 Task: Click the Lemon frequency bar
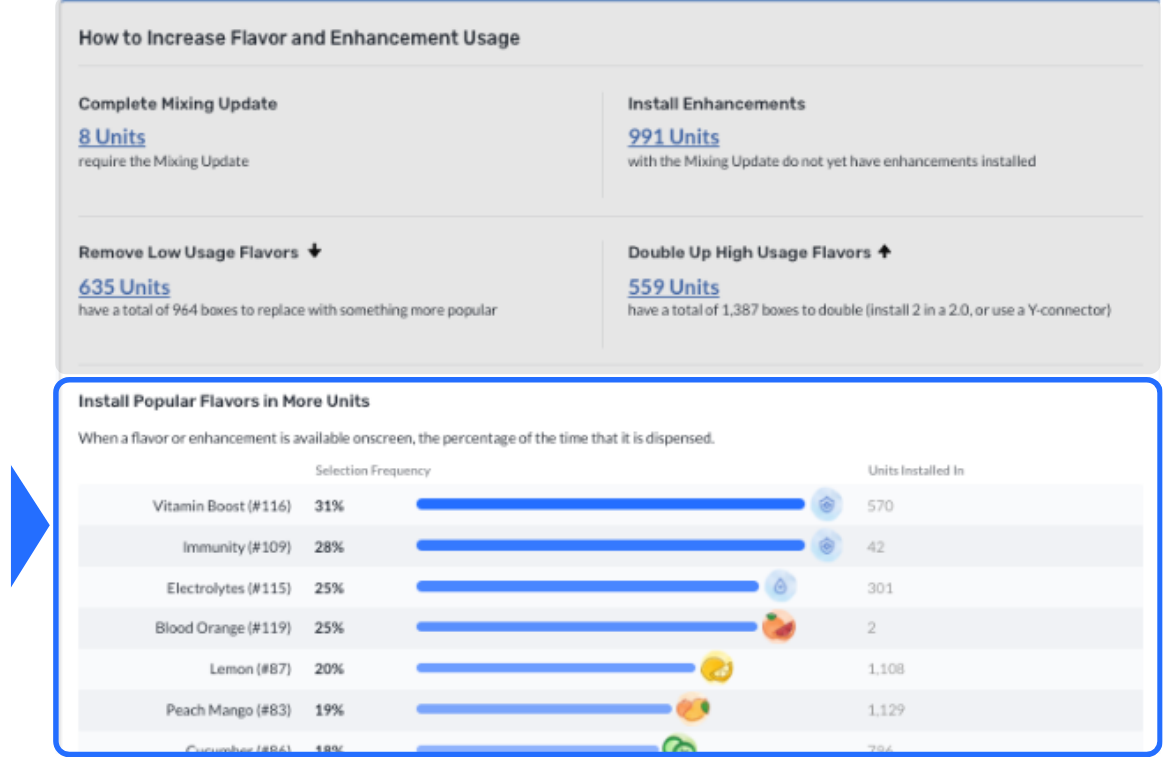pyautogui.click(x=555, y=668)
